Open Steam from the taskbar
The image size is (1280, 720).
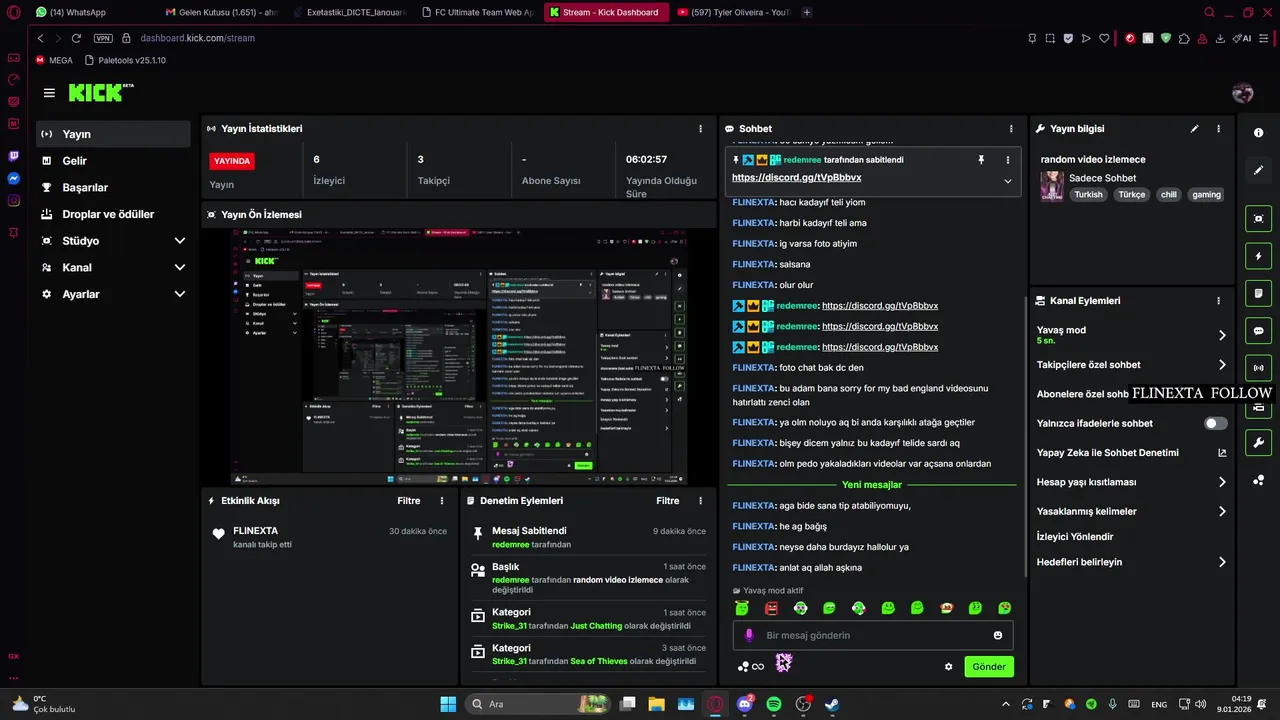pyautogui.click(x=831, y=704)
